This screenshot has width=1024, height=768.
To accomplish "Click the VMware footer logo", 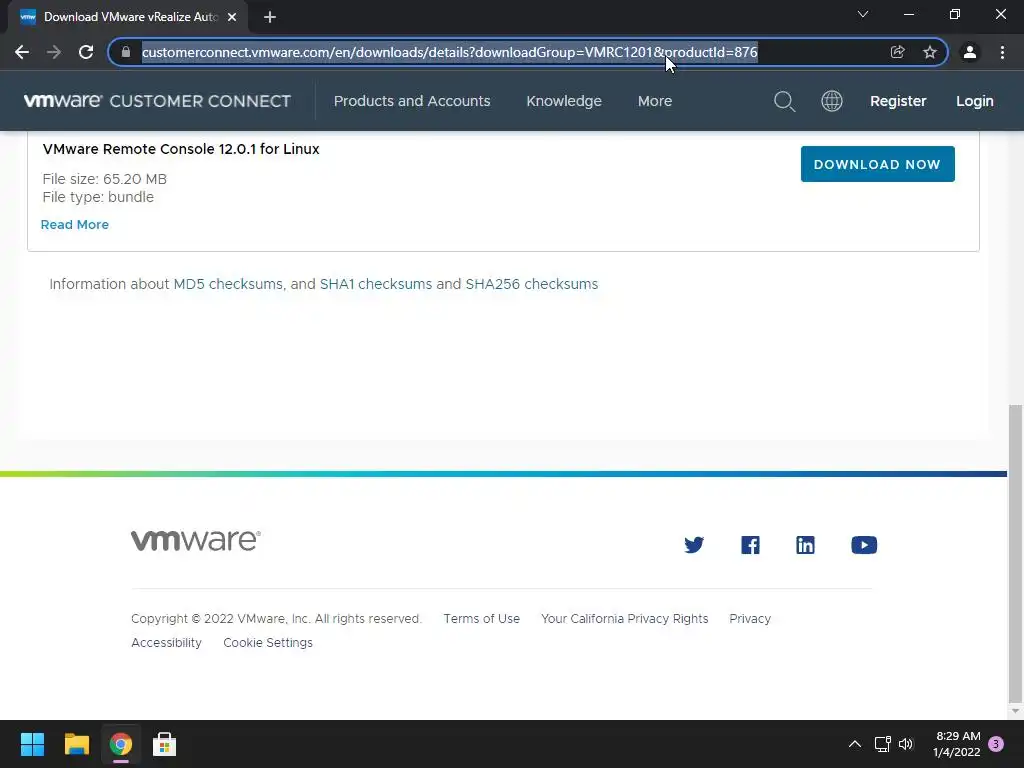I will (x=196, y=541).
